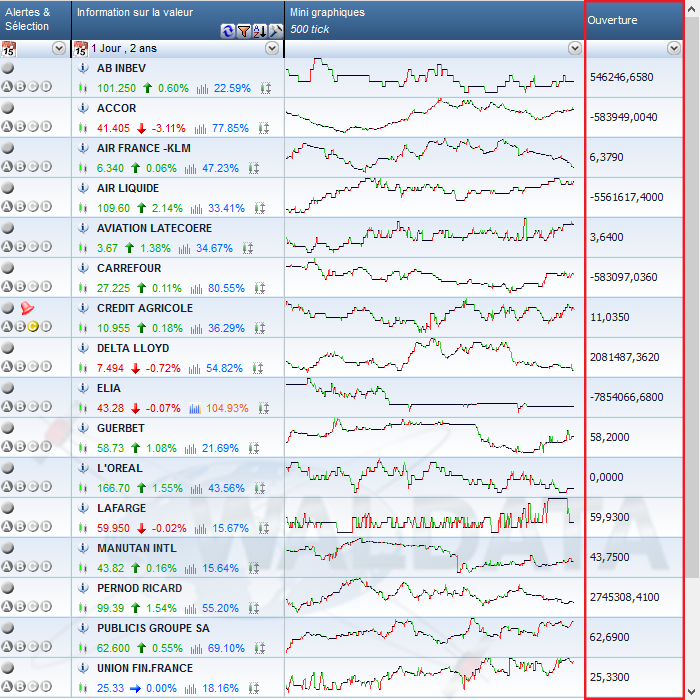This screenshot has width=700, height=700.
Task: Select ACCOR price 41.405
Action: pyautogui.click(x=113, y=129)
